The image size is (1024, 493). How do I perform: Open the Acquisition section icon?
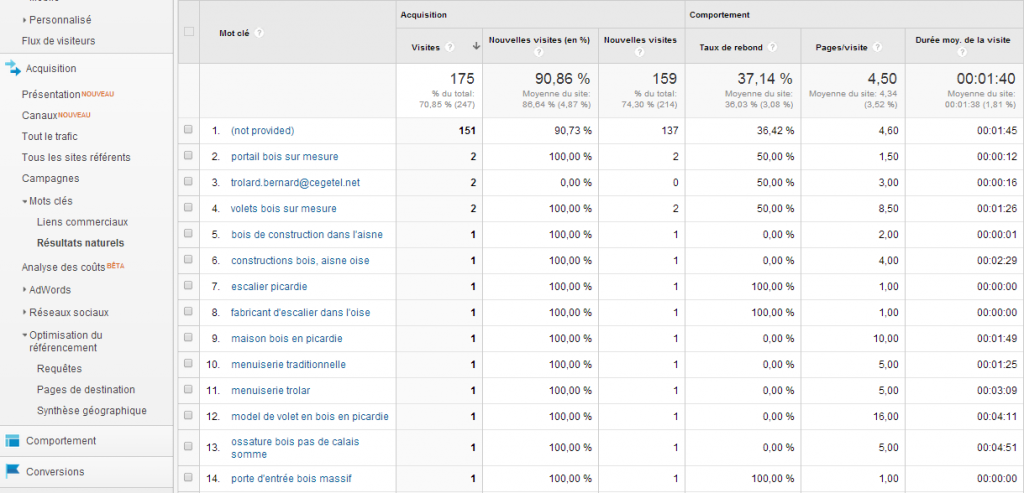point(13,68)
